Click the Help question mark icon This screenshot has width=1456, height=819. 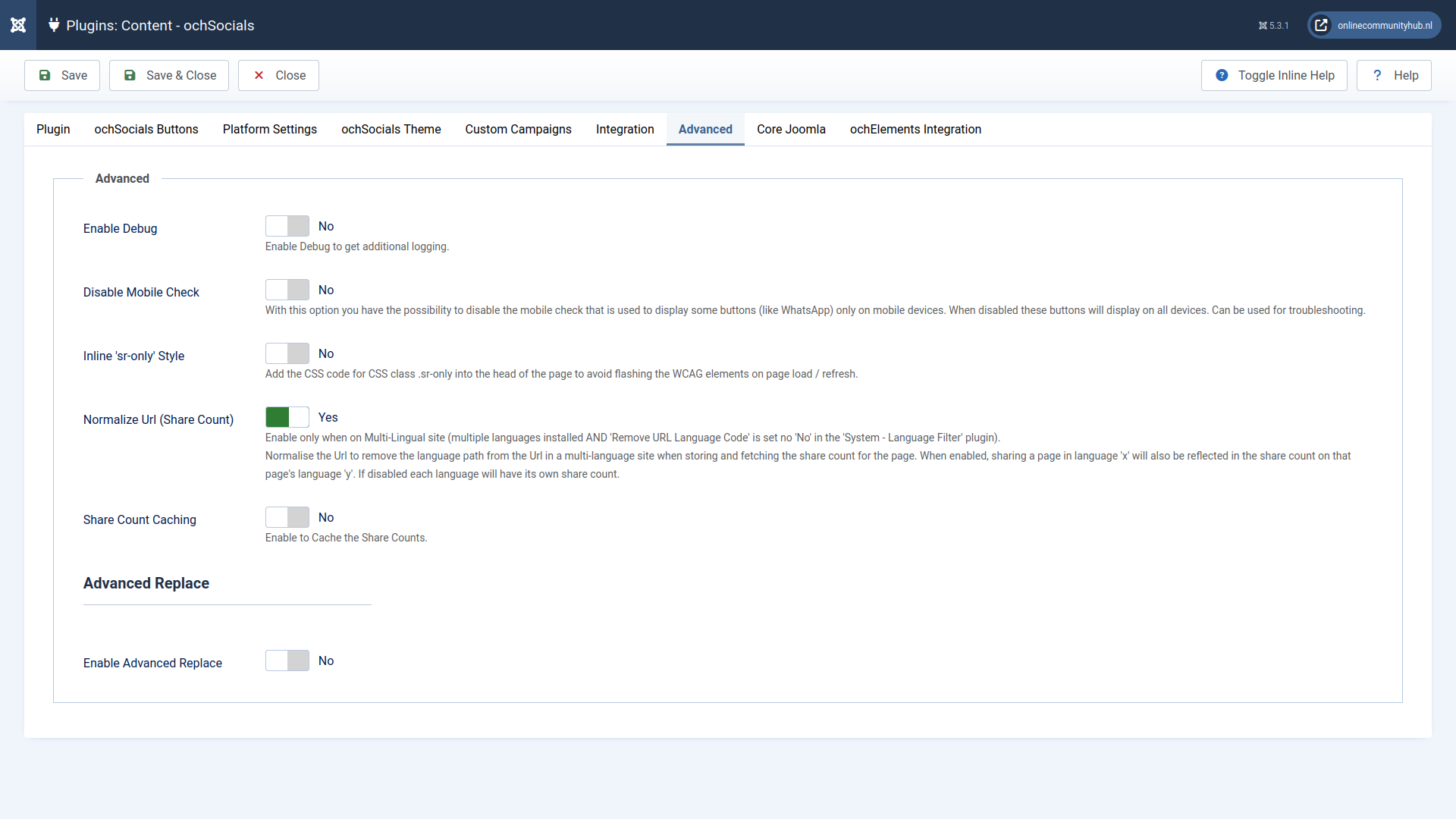(x=1377, y=75)
